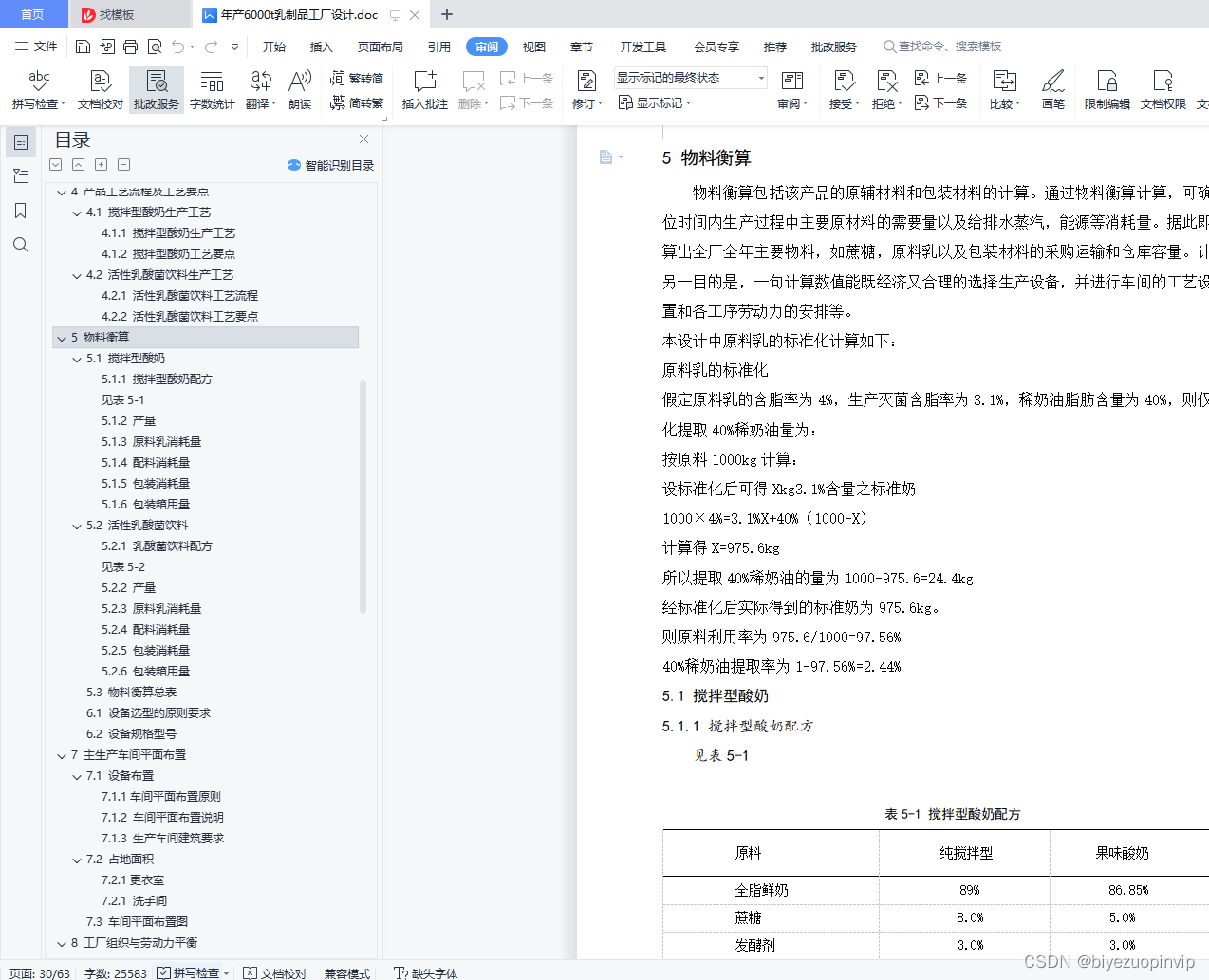Image resolution: width=1209 pixels, height=980 pixels.
Task: Convert text with 繁转简
Action: click(357, 79)
